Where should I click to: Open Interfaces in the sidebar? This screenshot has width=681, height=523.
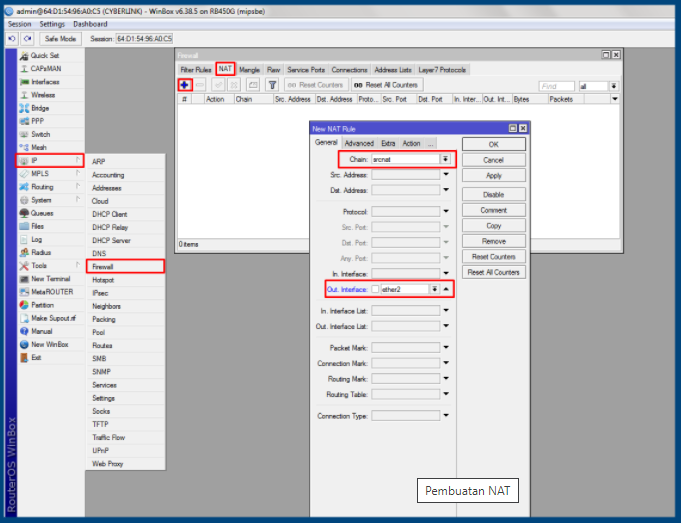(x=50, y=82)
